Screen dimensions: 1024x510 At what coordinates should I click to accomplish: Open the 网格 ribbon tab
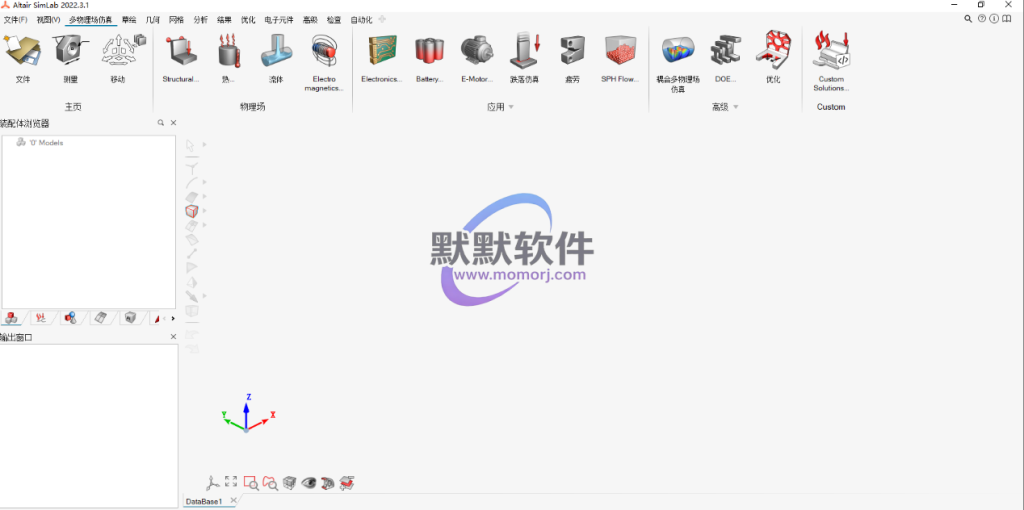tap(176, 20)
